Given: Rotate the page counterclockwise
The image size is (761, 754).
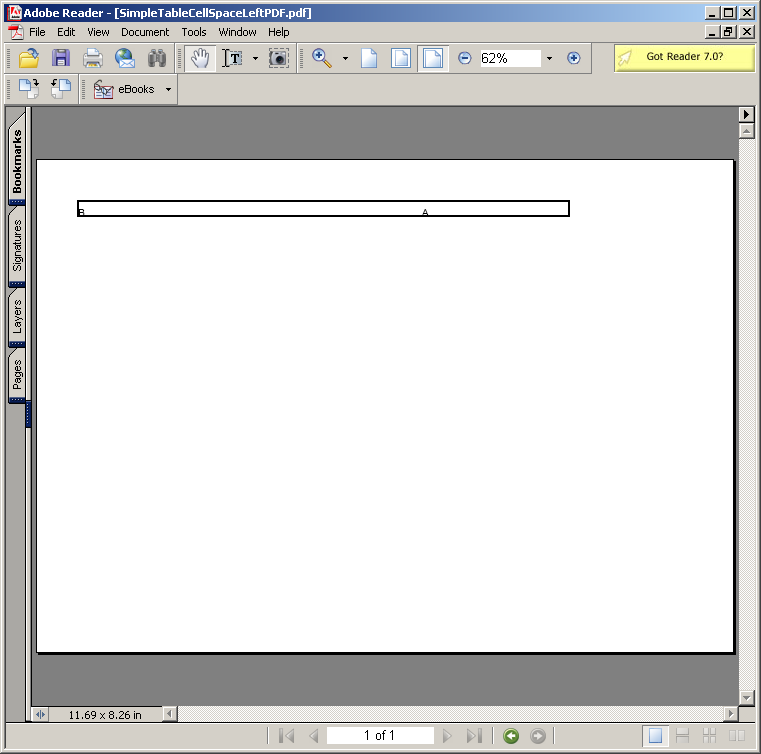Looking at the screenshot, I should coord(61,89).
